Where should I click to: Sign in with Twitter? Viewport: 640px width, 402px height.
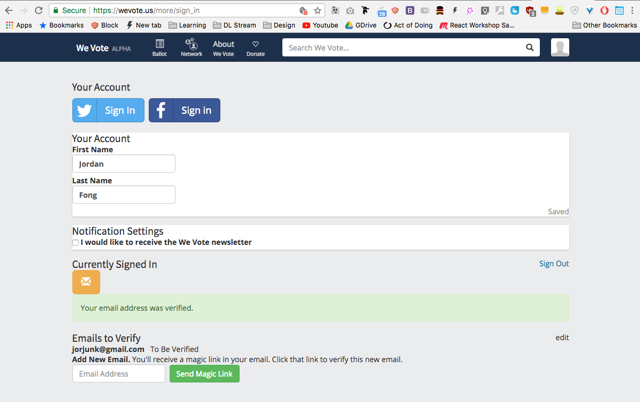pos(108,110)
